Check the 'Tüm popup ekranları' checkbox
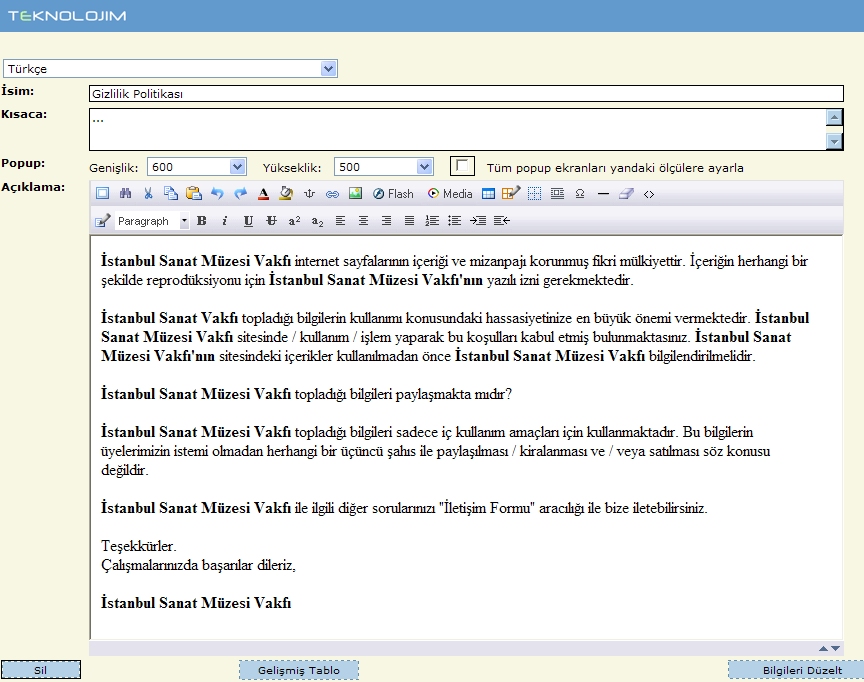This screenshot has width=864, height=682. coord(462,166)
